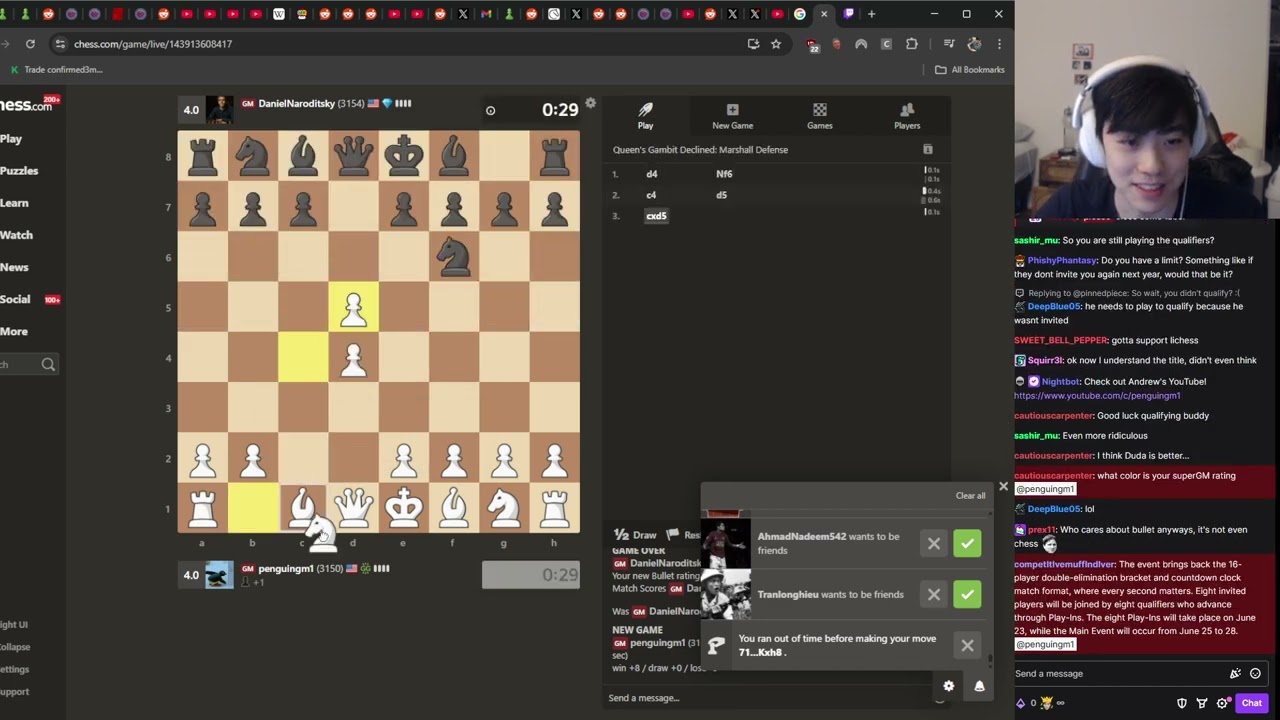Viewport: 1280px width, 720px height.
Task: Focus the chess.com game chat message field
Action: pos(770,698)
